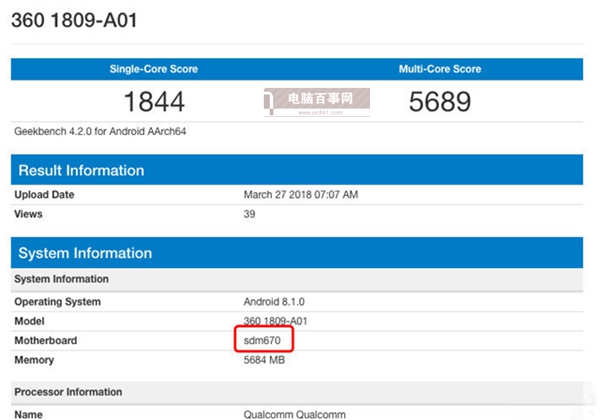Image resolution: width=600 pixels, height=420 pixels.
Task: Click the motherboard value 'sdm670'
Action: 262,340
